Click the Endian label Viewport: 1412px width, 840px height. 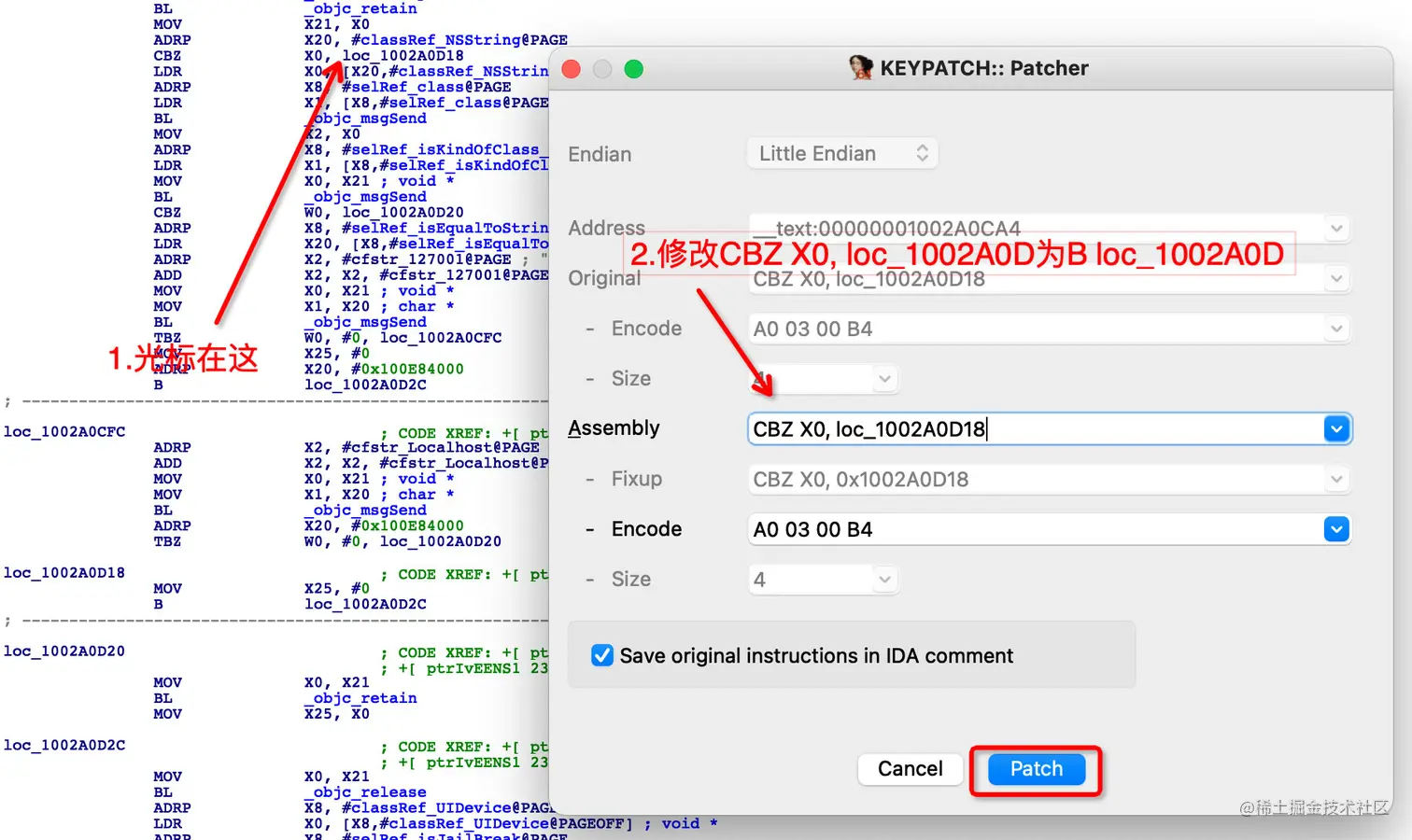click(x=600, y=154)
